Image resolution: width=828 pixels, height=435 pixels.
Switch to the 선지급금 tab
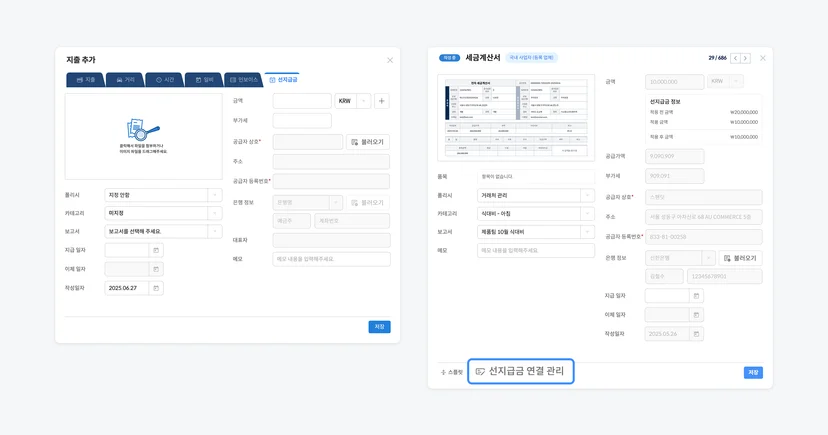click(x=283, y=80)
